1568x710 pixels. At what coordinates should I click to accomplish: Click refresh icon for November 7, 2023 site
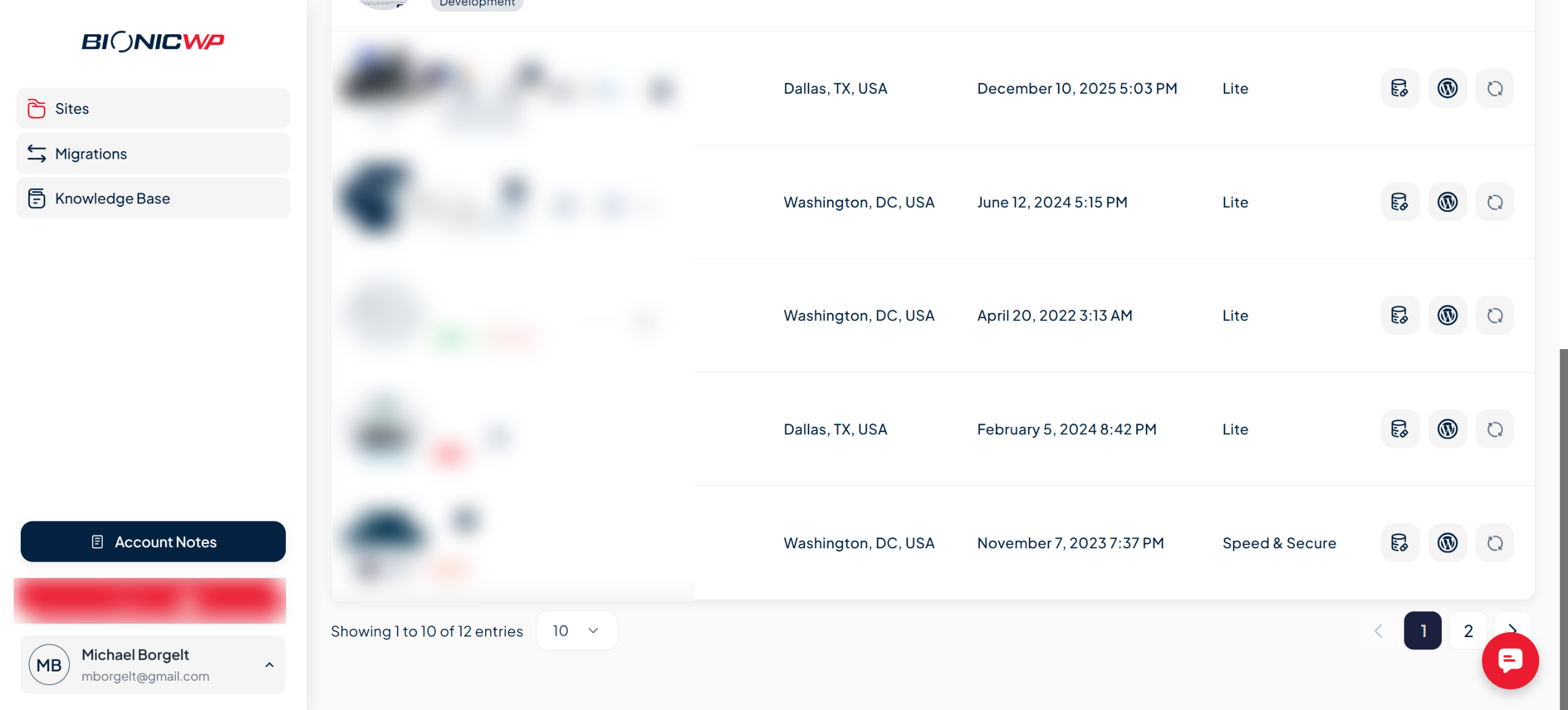coord(1494,543)
